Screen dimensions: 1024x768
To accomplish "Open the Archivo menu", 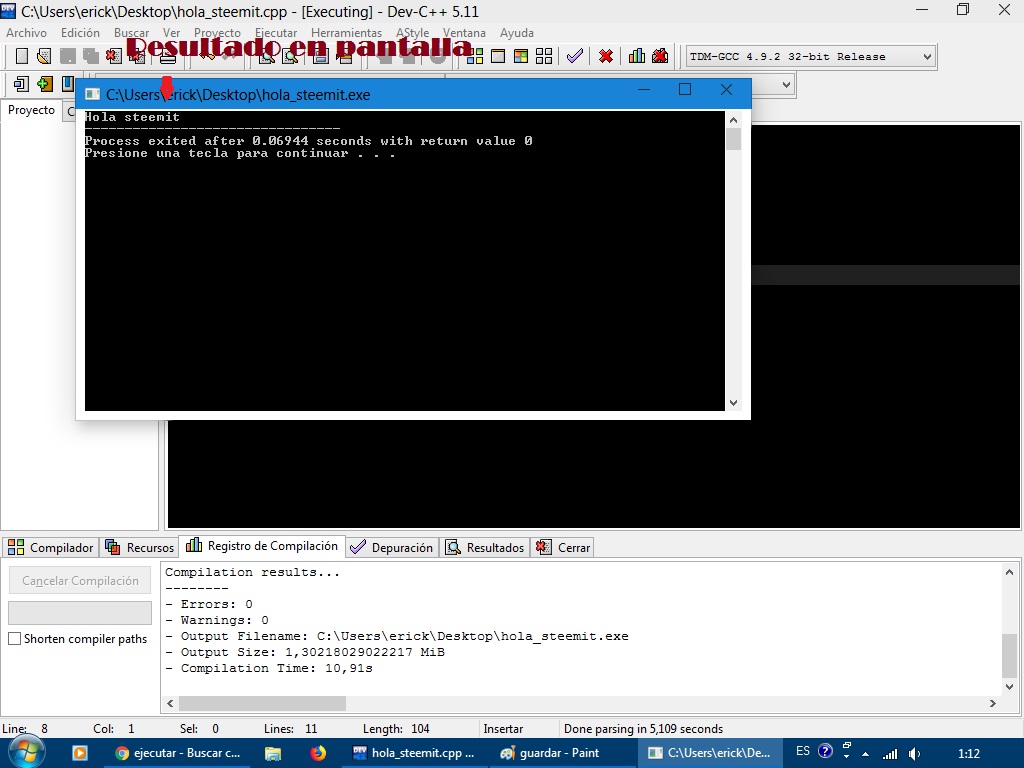I will click(27, 33).
